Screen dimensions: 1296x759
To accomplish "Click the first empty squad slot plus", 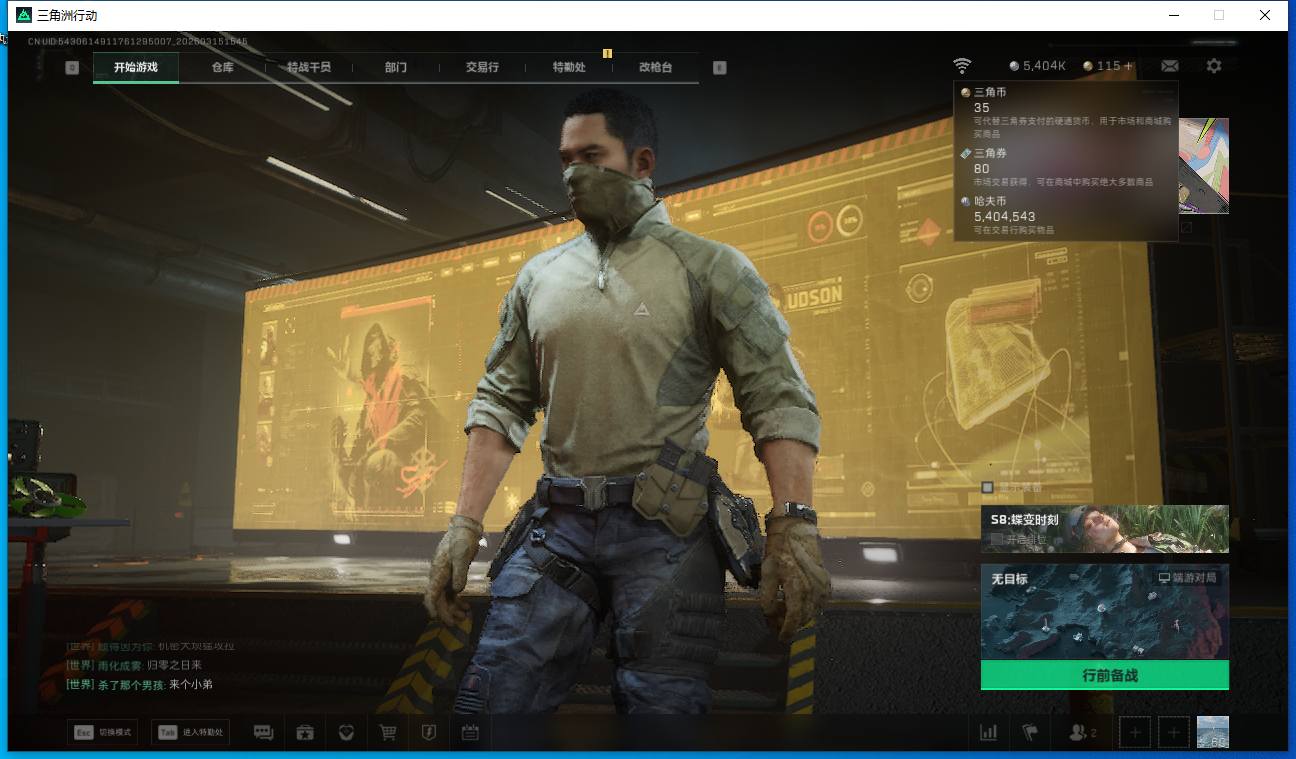I will [x=1135, y=732].
